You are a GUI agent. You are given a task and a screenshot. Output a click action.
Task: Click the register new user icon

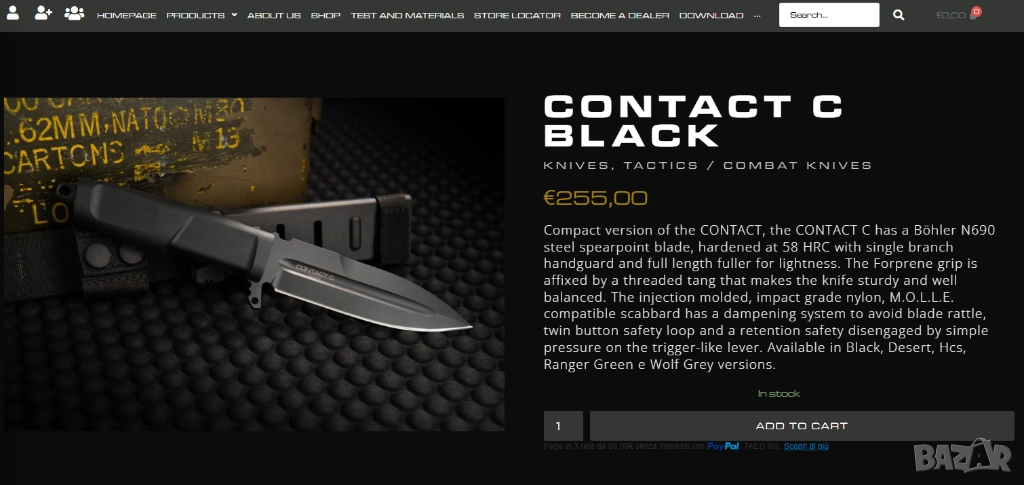[x=43, y=13]
